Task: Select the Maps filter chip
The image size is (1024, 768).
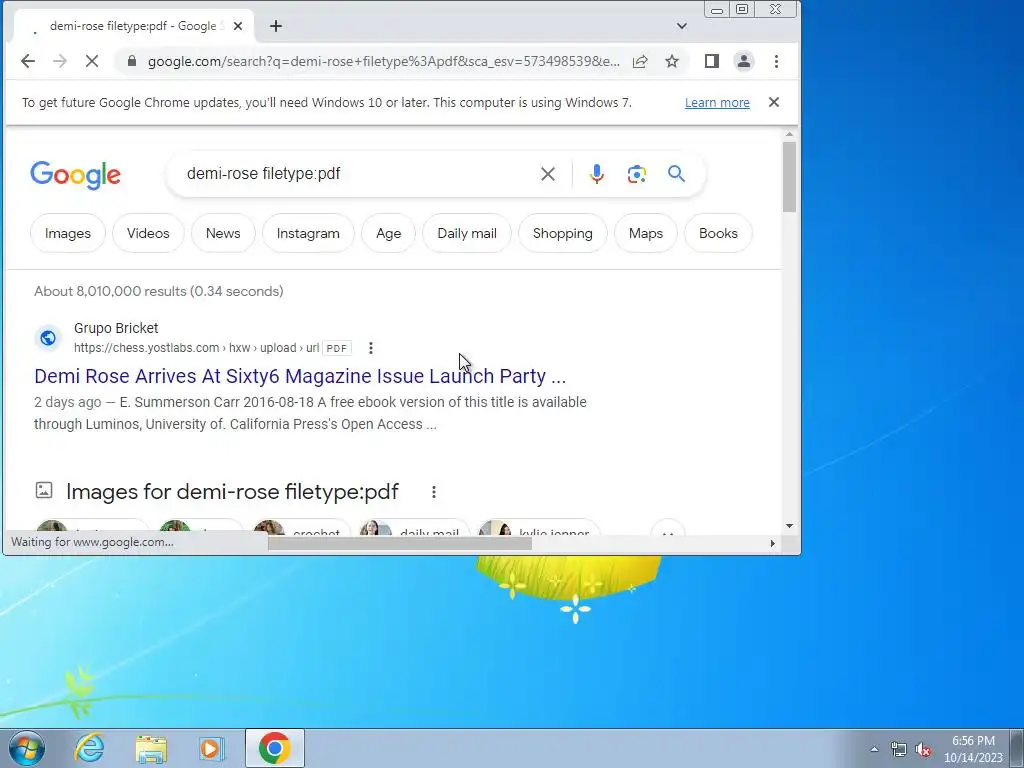Action: 646,233
